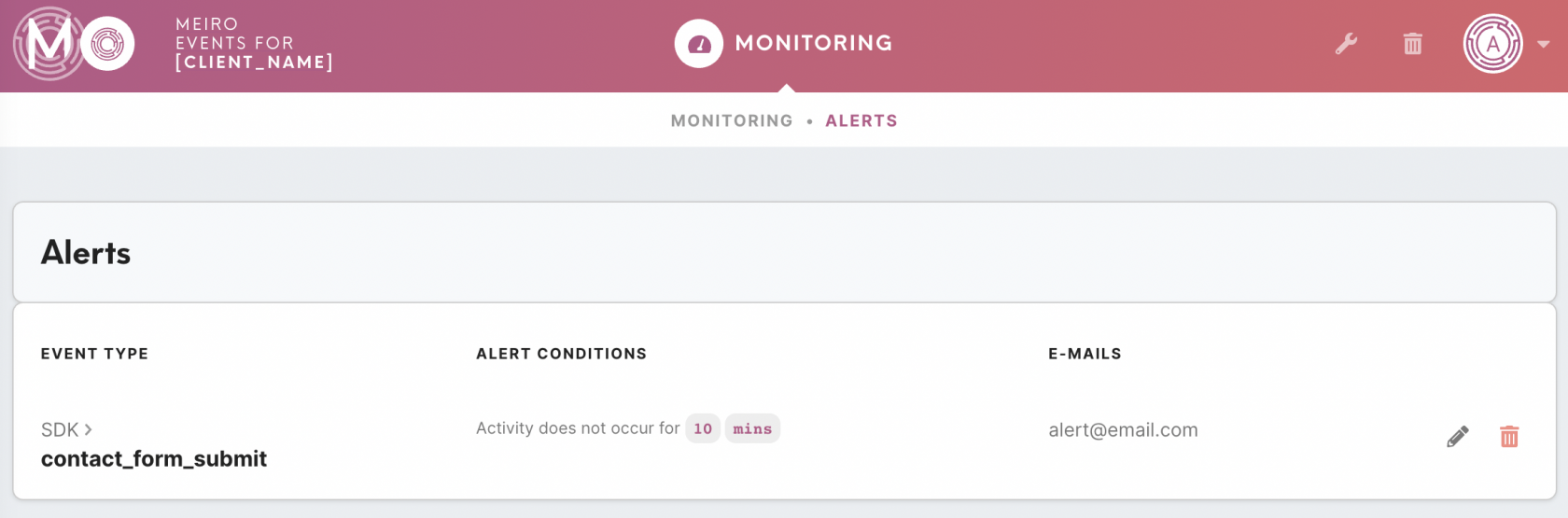Switch to the Monitoring sub-tab

point(732,120)
